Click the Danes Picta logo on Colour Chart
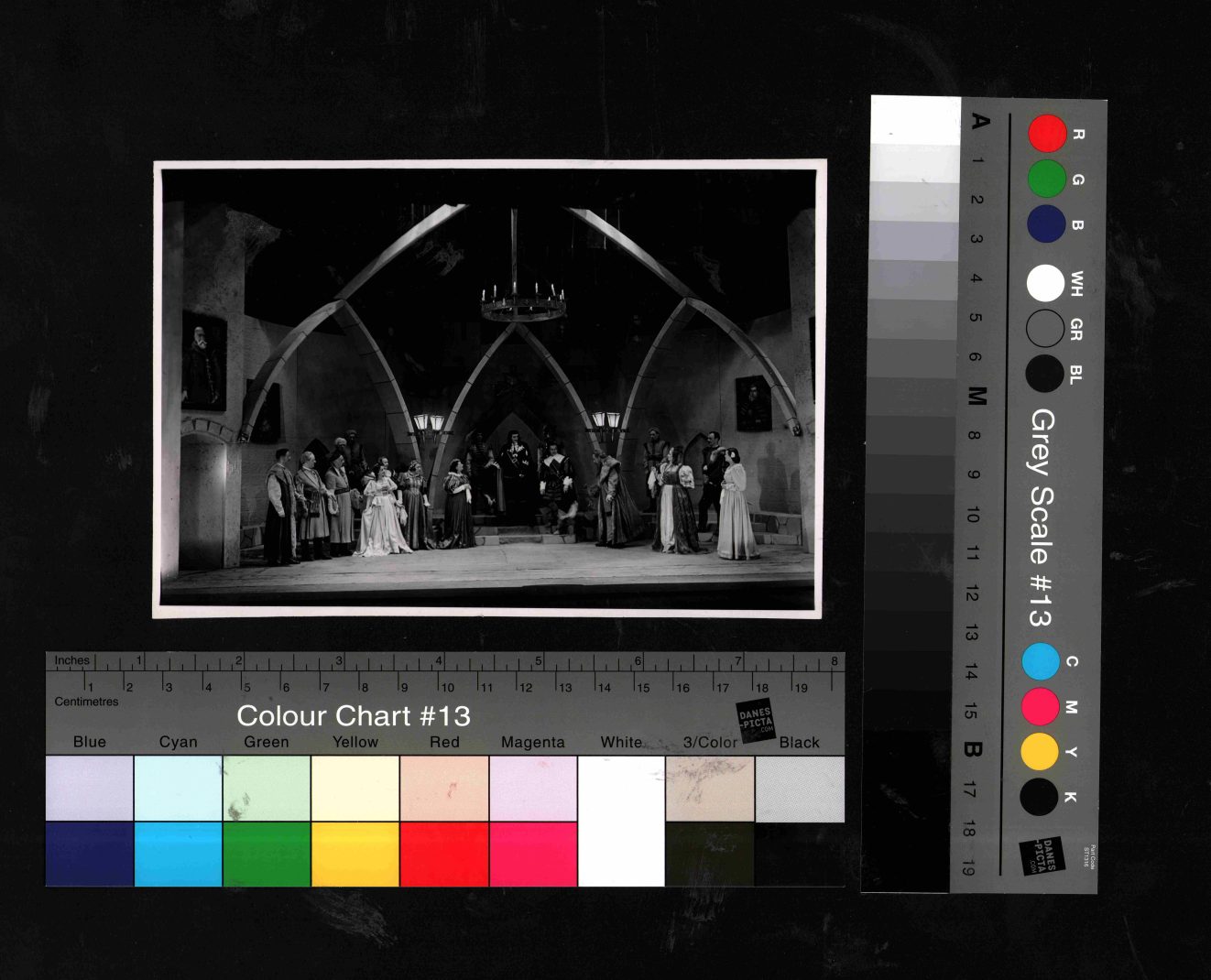 [756, 720]
